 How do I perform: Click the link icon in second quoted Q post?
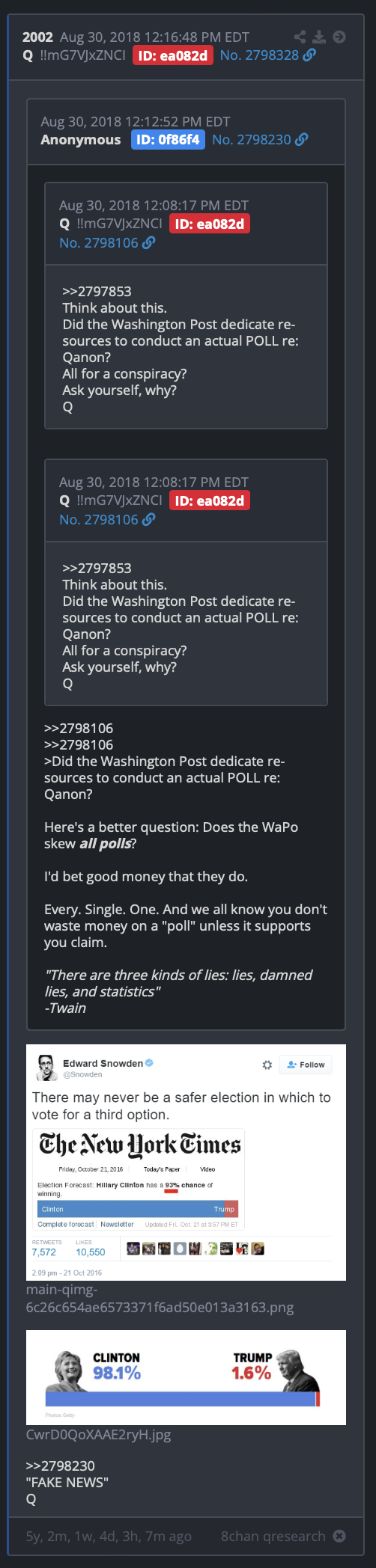coord(149,519)
